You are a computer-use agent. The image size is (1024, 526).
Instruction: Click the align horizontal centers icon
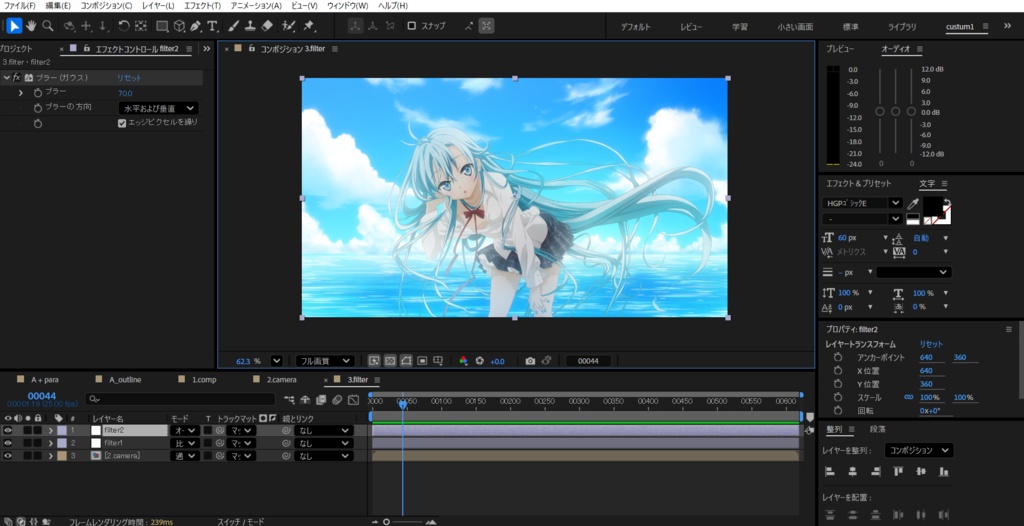click(x=852, y=471)
